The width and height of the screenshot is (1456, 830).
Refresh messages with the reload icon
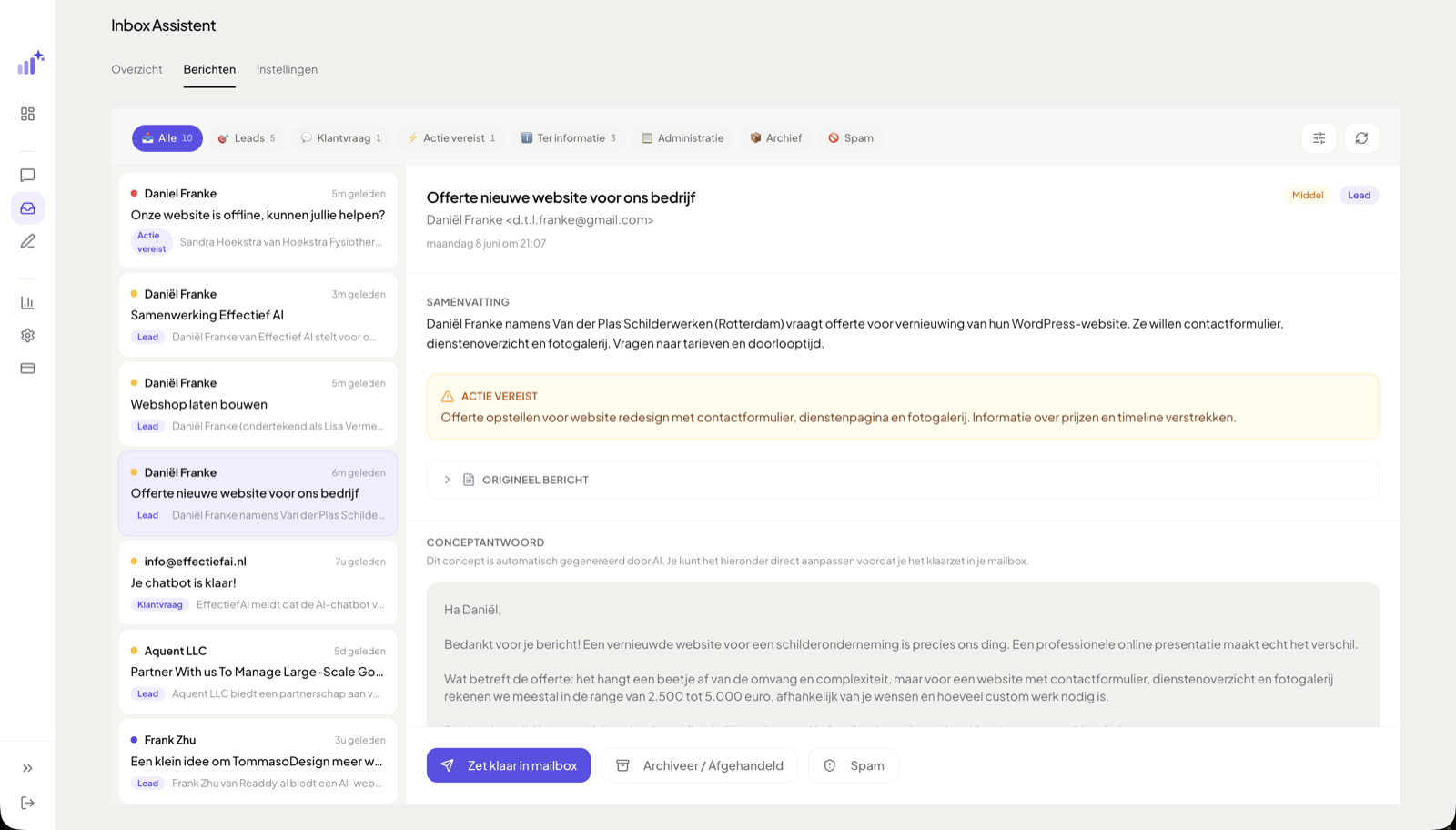tap(1361, 138)
